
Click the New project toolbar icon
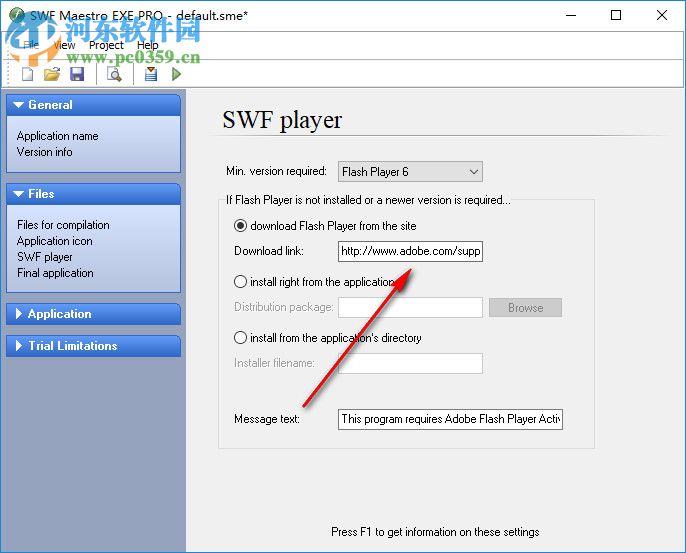tap(28, 74)
